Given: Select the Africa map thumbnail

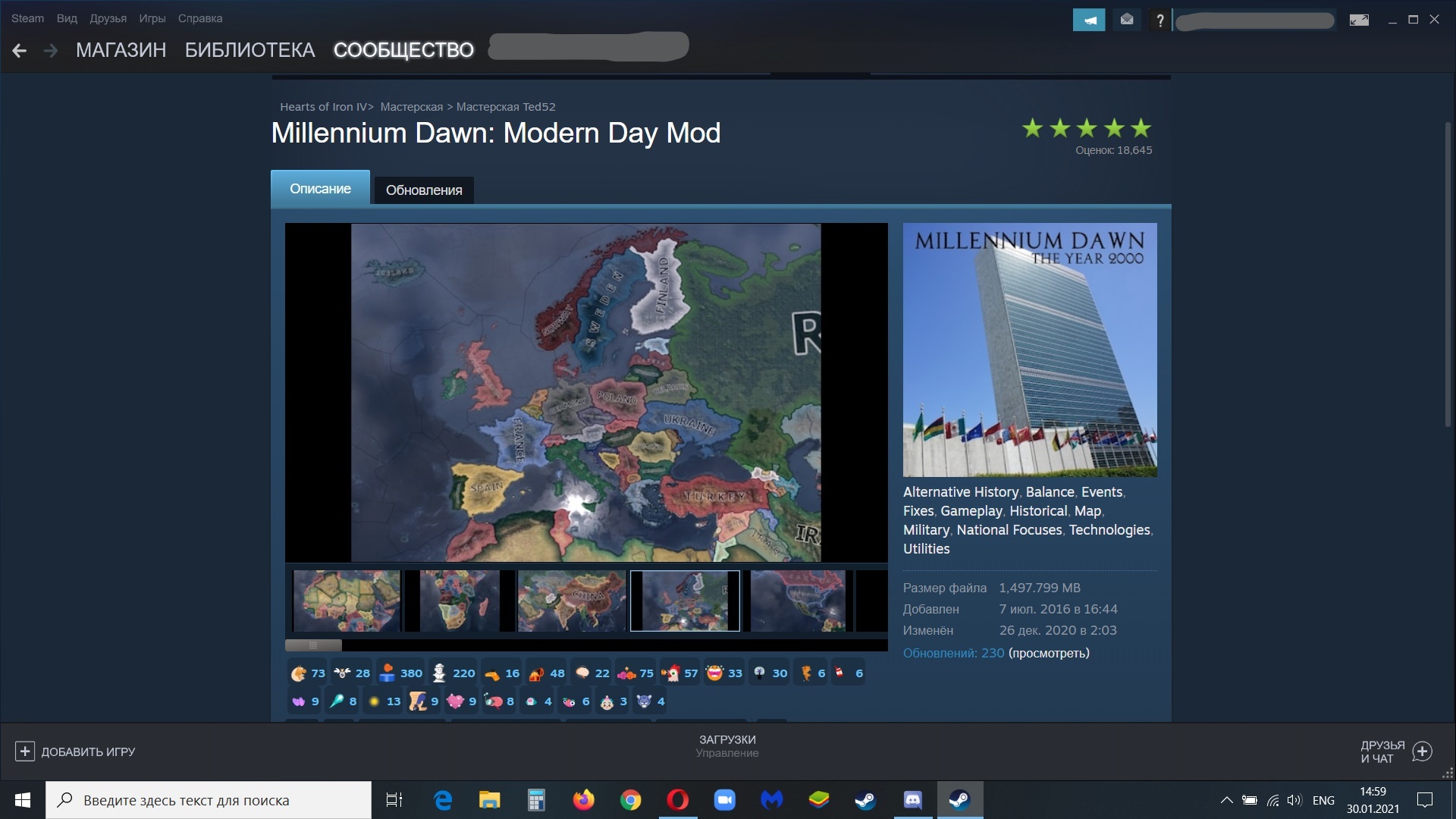Looking at the screenshot, I should tap(347, 601).
